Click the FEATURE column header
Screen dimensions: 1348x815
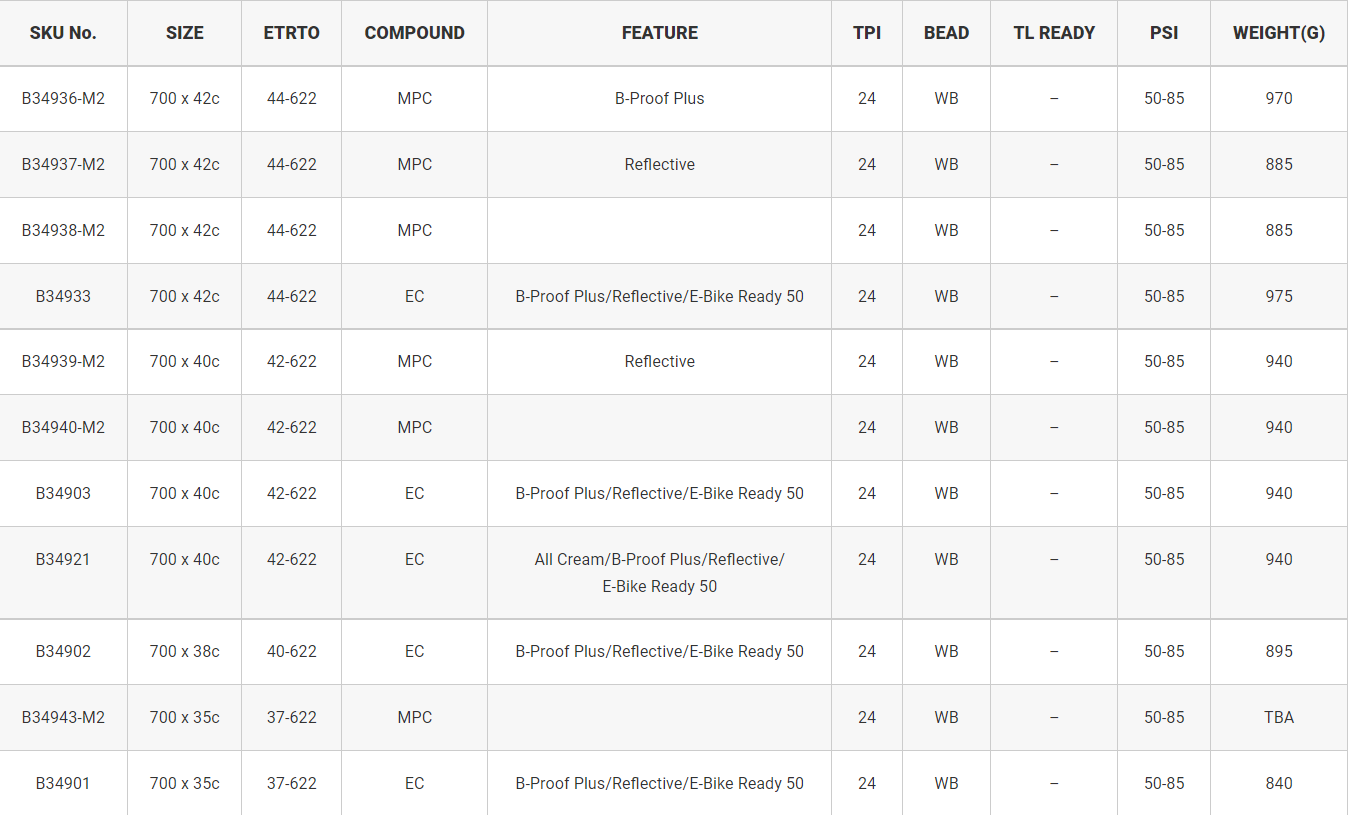click(x=659, y=32)
